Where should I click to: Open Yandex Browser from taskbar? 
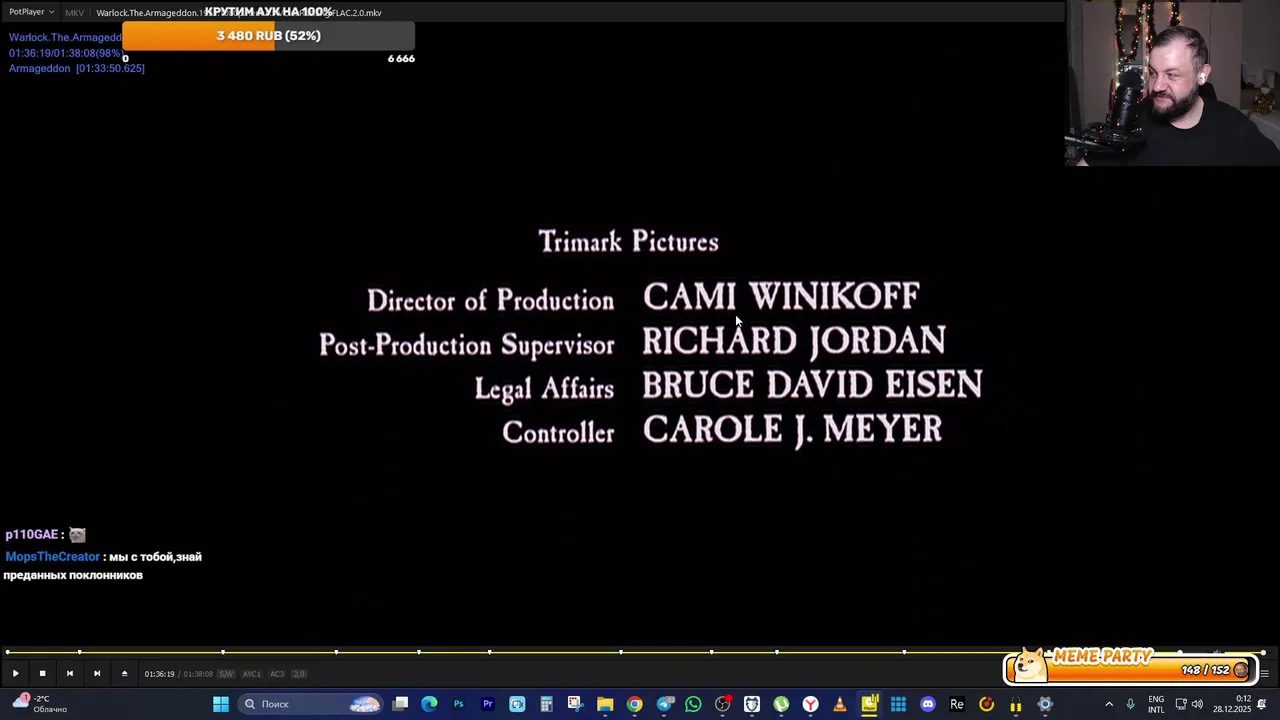point(810,704)
